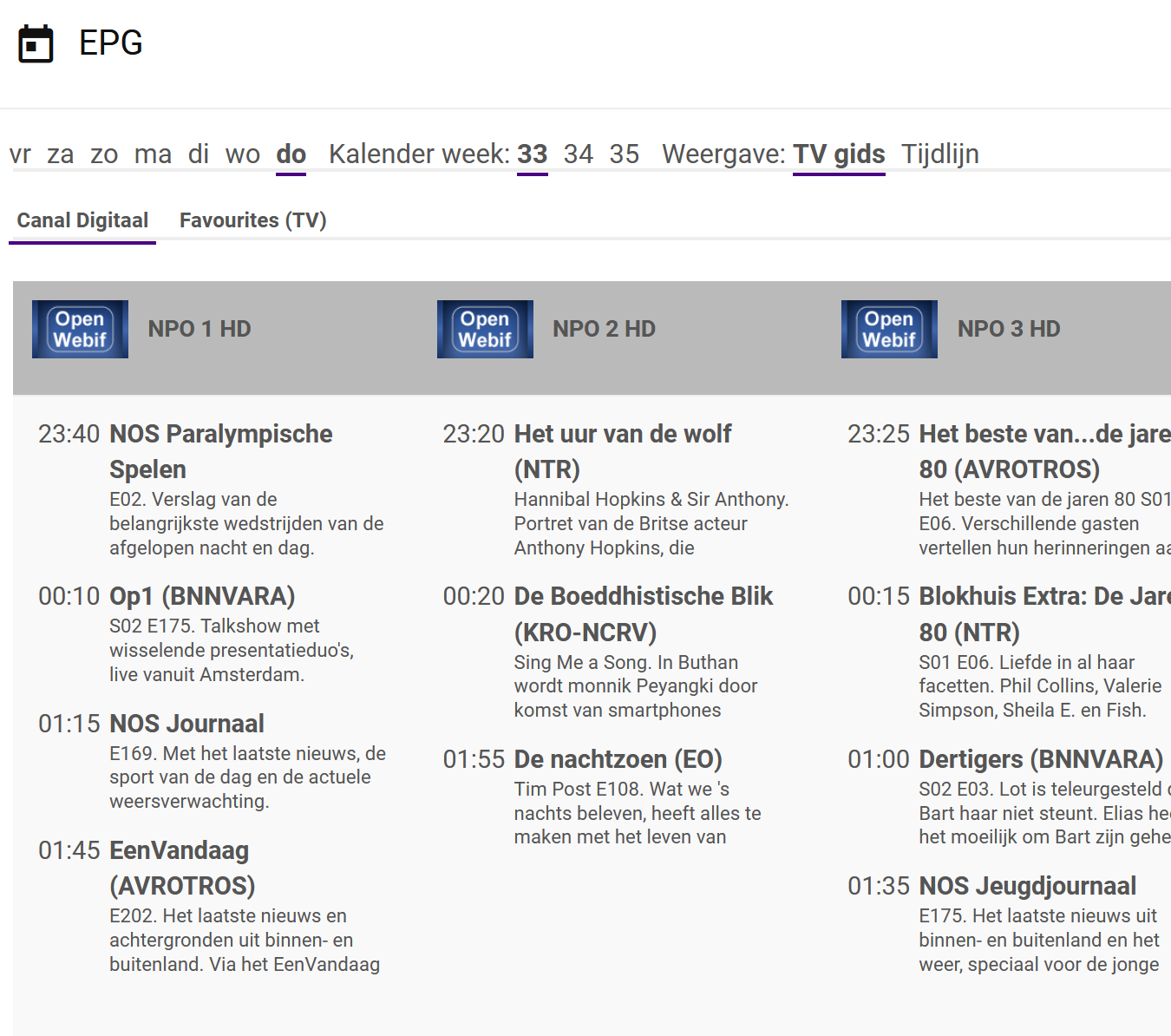This screenshot has width=1171, height=1036.
Task: Open the Op1 (BNNVARA) programme
Action: (202, 597)
